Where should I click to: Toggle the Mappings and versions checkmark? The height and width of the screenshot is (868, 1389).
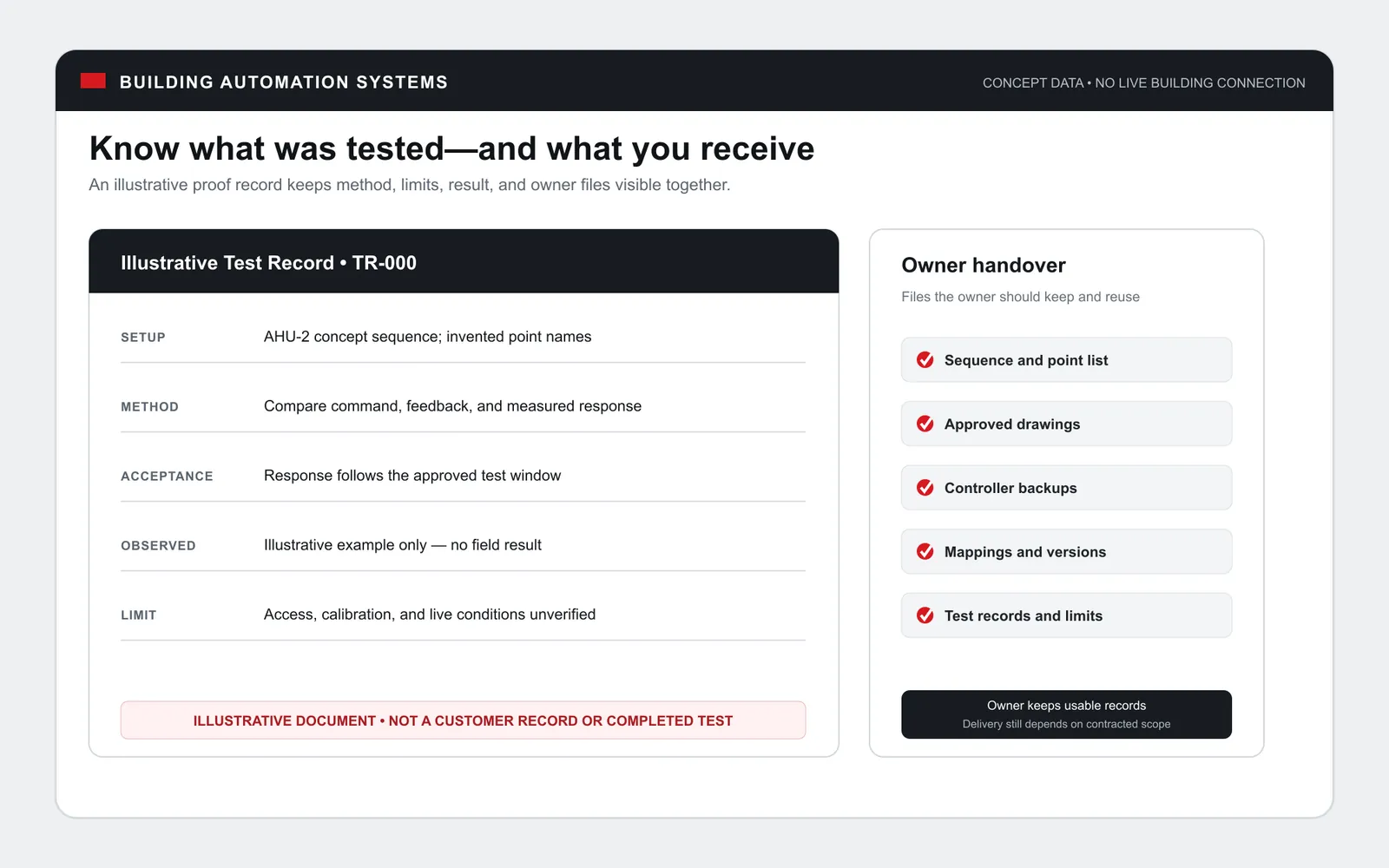(925, 551)
